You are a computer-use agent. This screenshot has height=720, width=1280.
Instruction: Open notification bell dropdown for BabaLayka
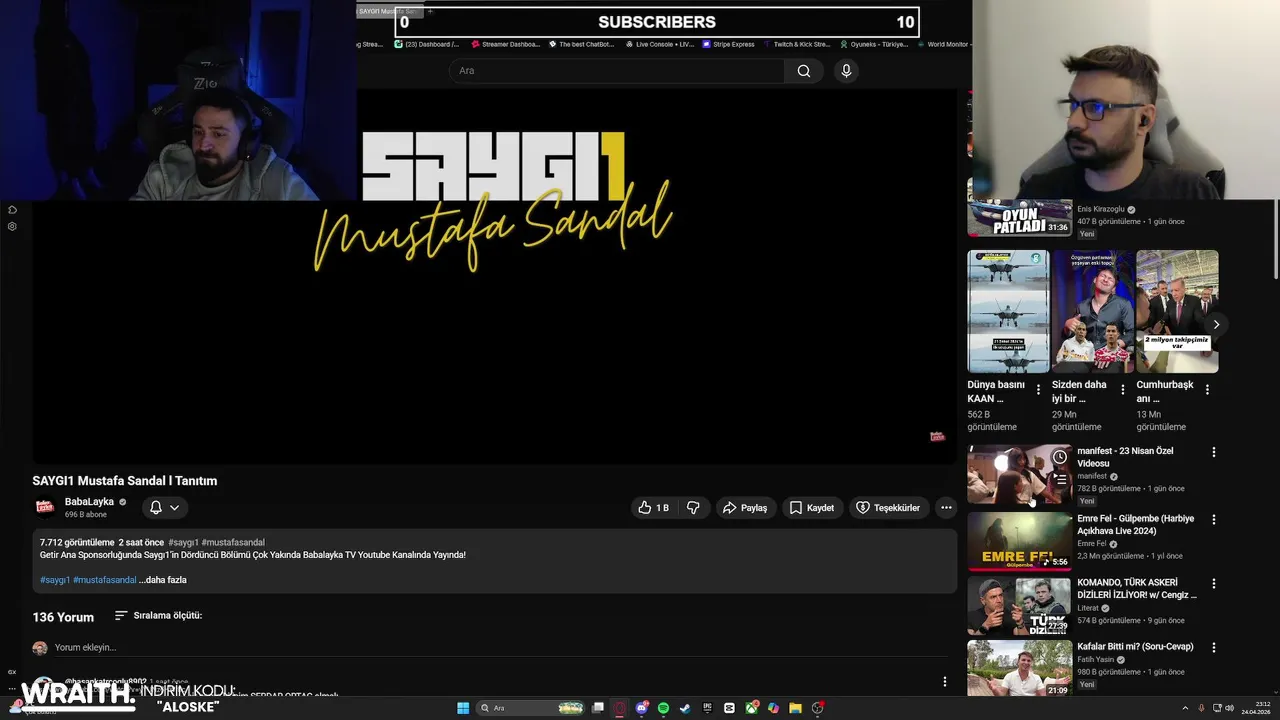pos(165,508)
